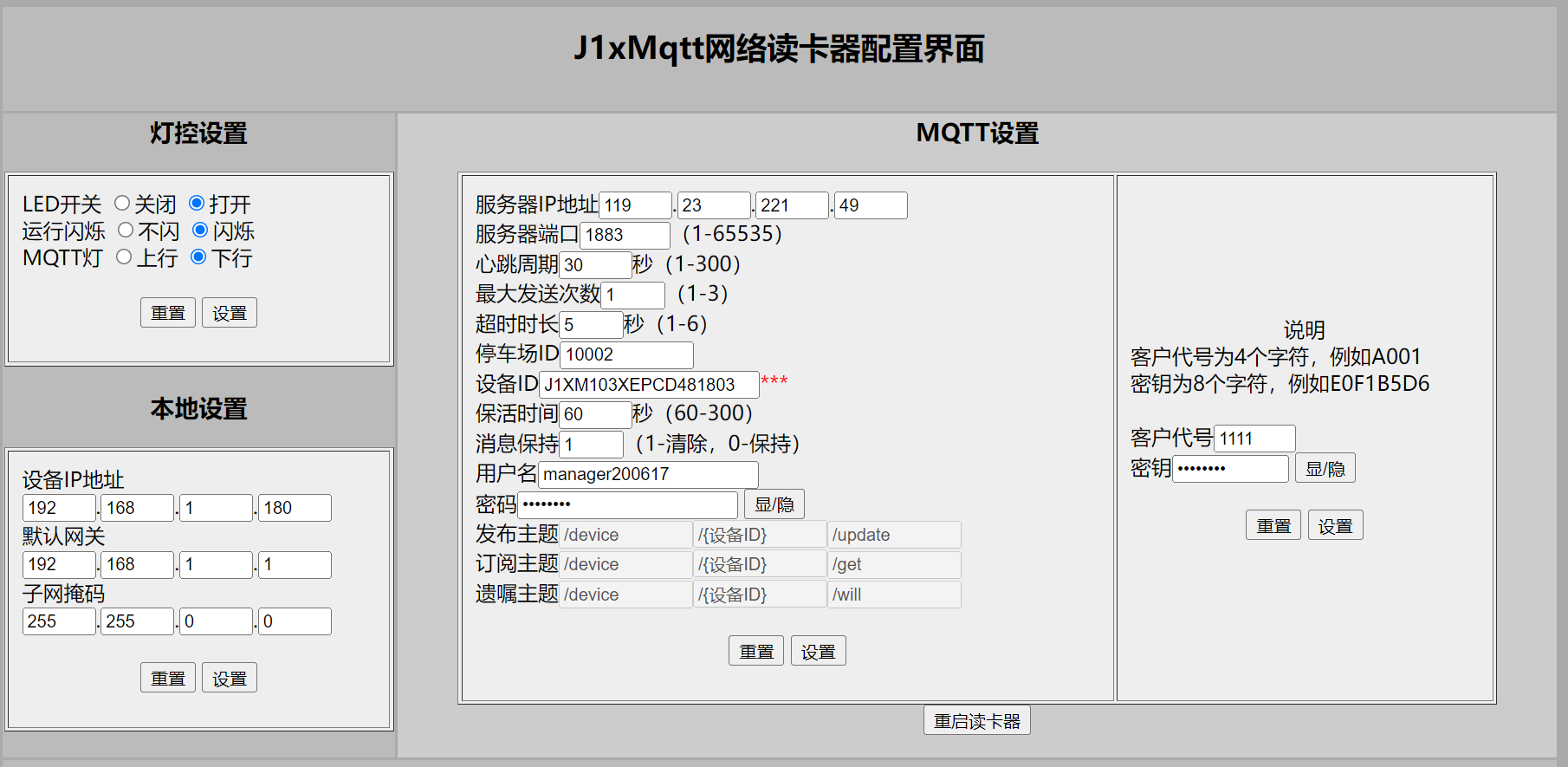Click the server port input field
This screenshot has width=1568, height=767.
[625, 235]
